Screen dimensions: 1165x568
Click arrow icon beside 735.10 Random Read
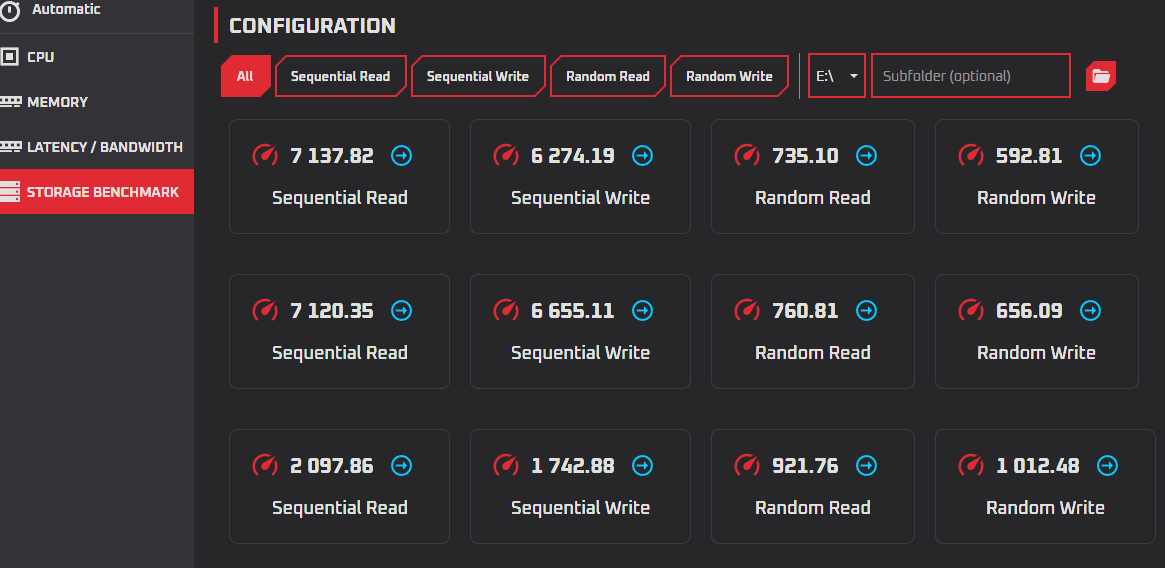[x=867, y=156]
